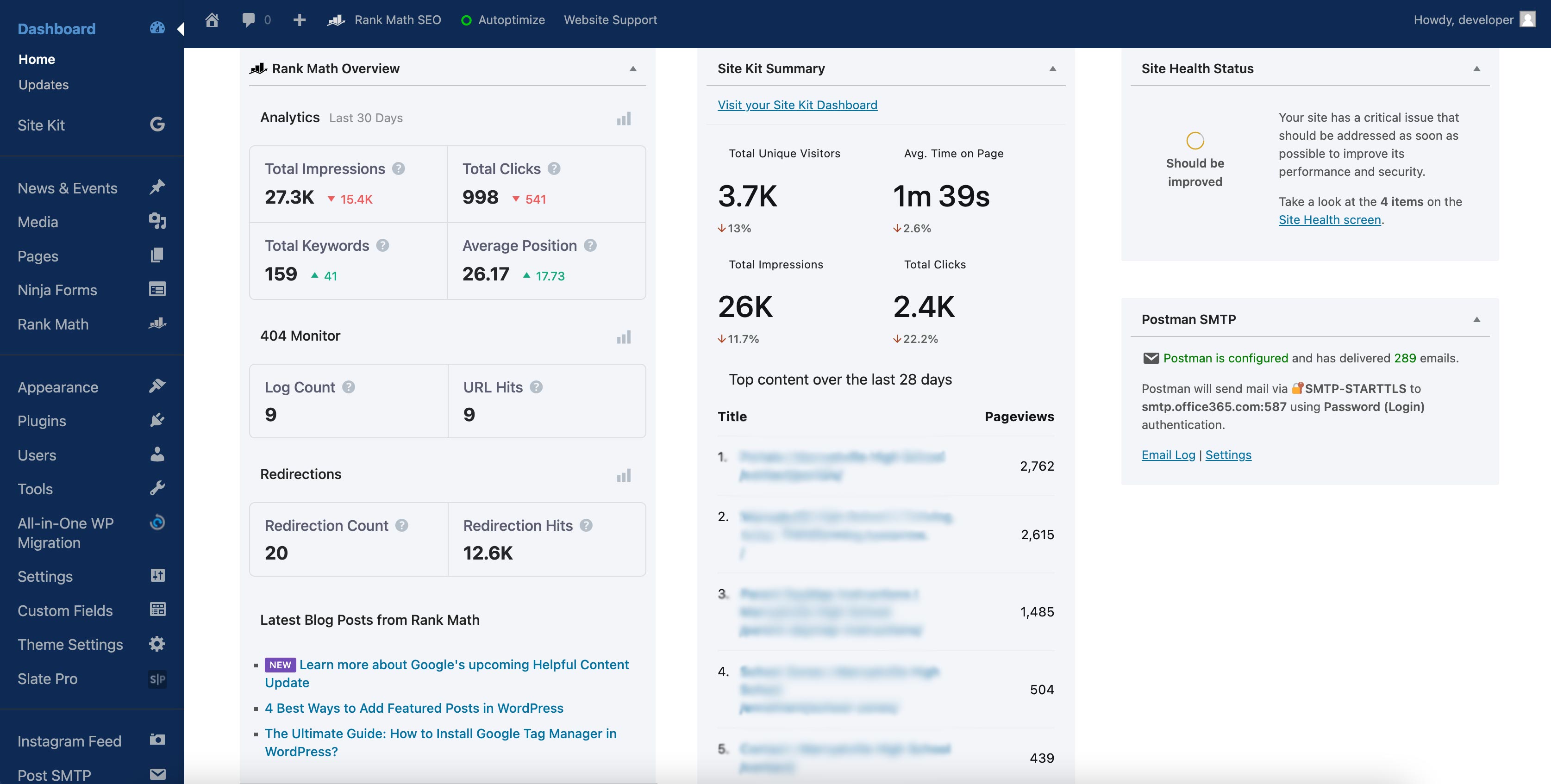Click the Slate Pro S|P icon

tap(157, 679)
